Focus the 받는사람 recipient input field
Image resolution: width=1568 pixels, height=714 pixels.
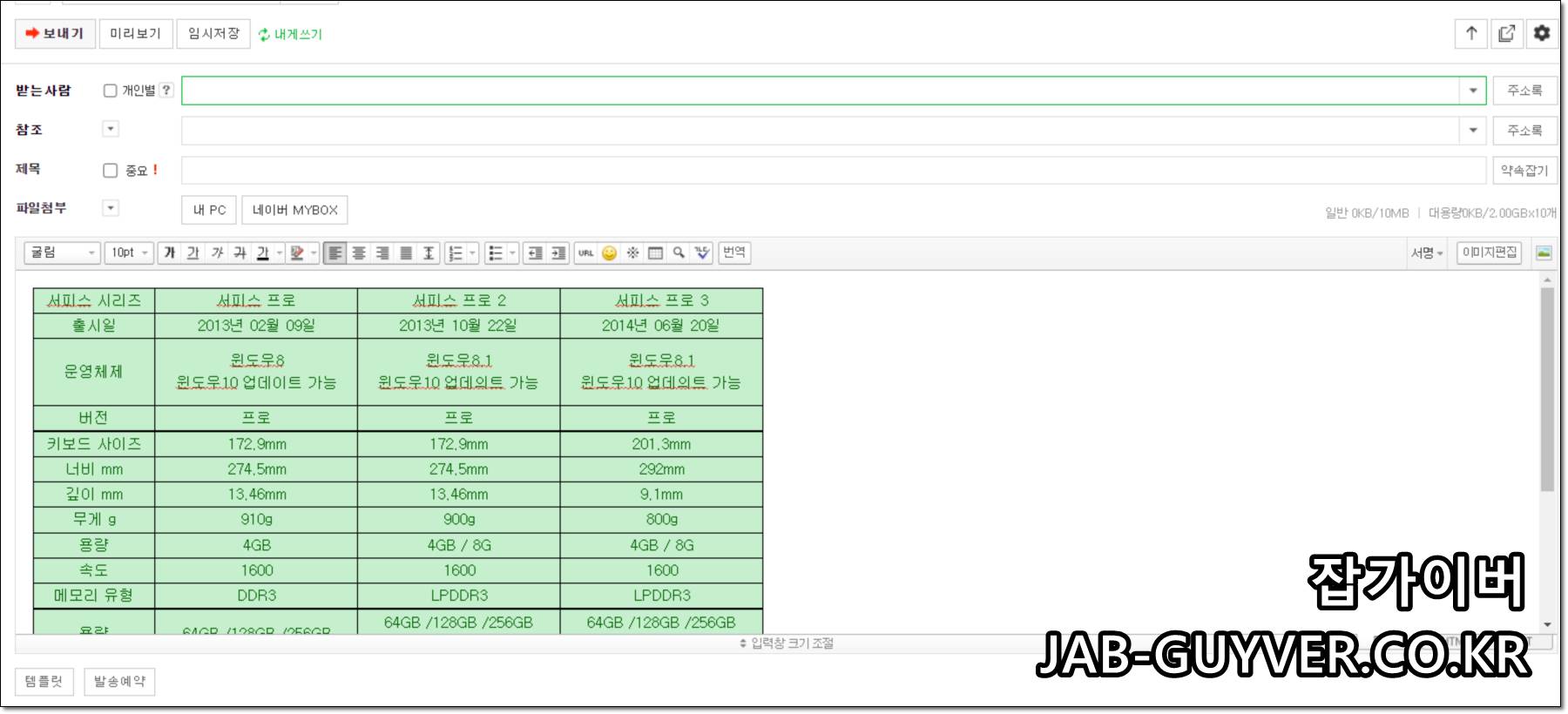[821, 91]
